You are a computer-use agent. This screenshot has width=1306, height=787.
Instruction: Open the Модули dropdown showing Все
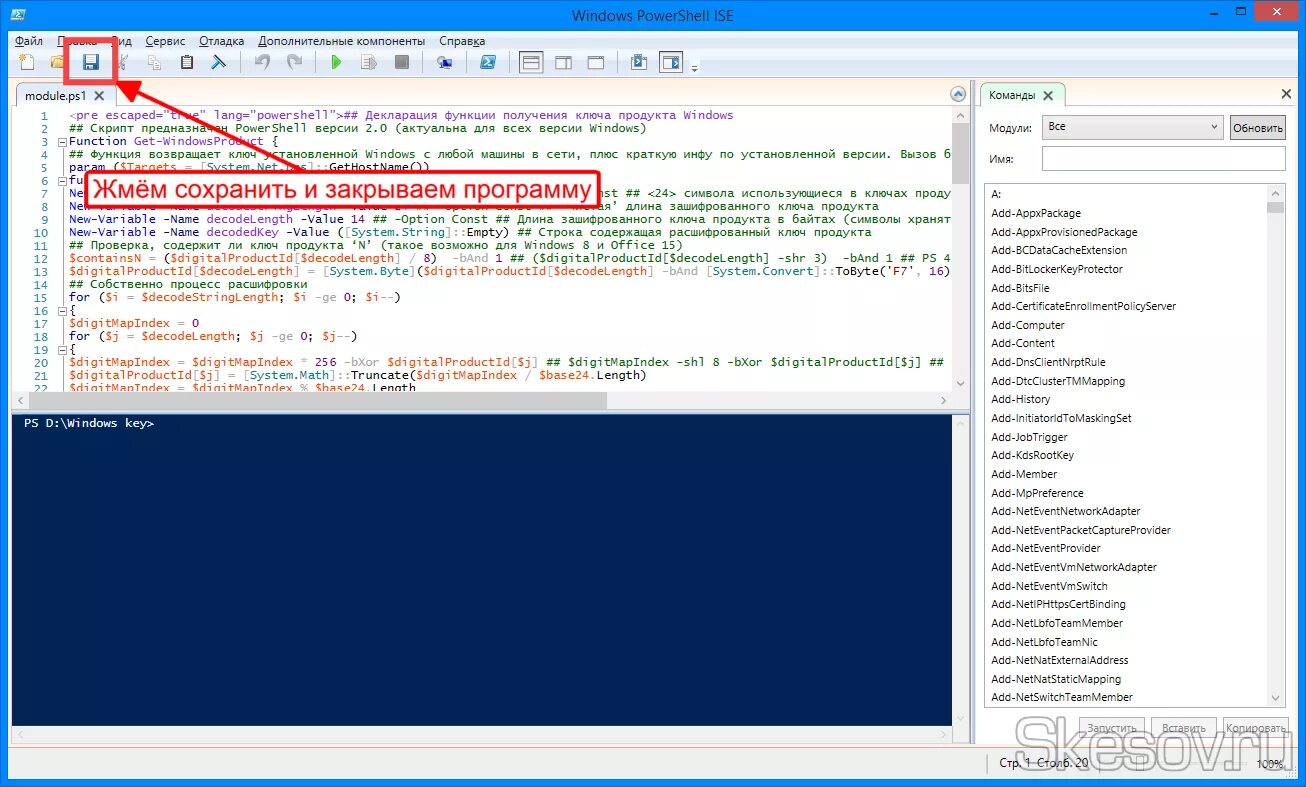tap(1132, 127)
